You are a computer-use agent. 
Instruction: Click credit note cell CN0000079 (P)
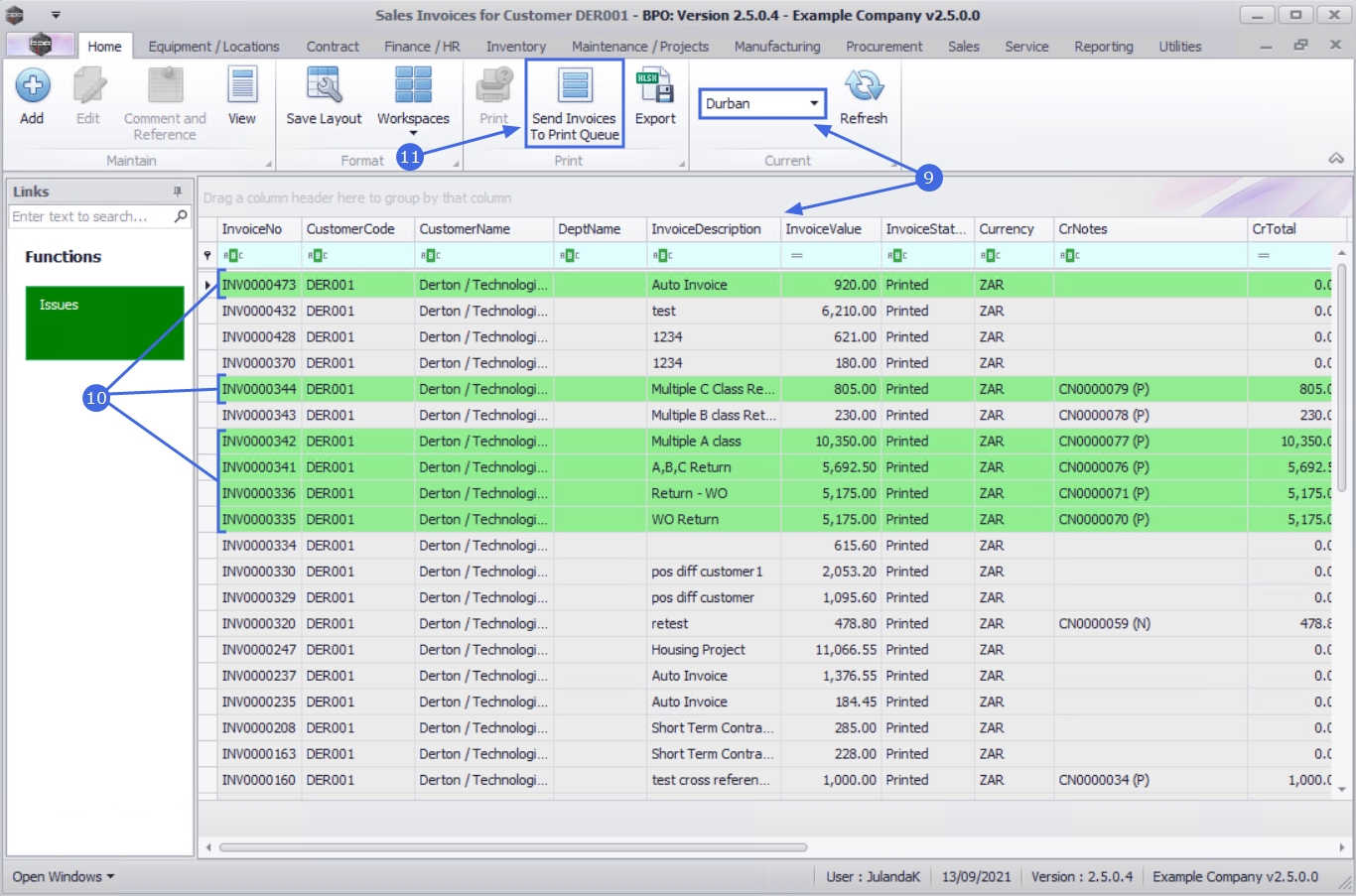click(1151, 389)
